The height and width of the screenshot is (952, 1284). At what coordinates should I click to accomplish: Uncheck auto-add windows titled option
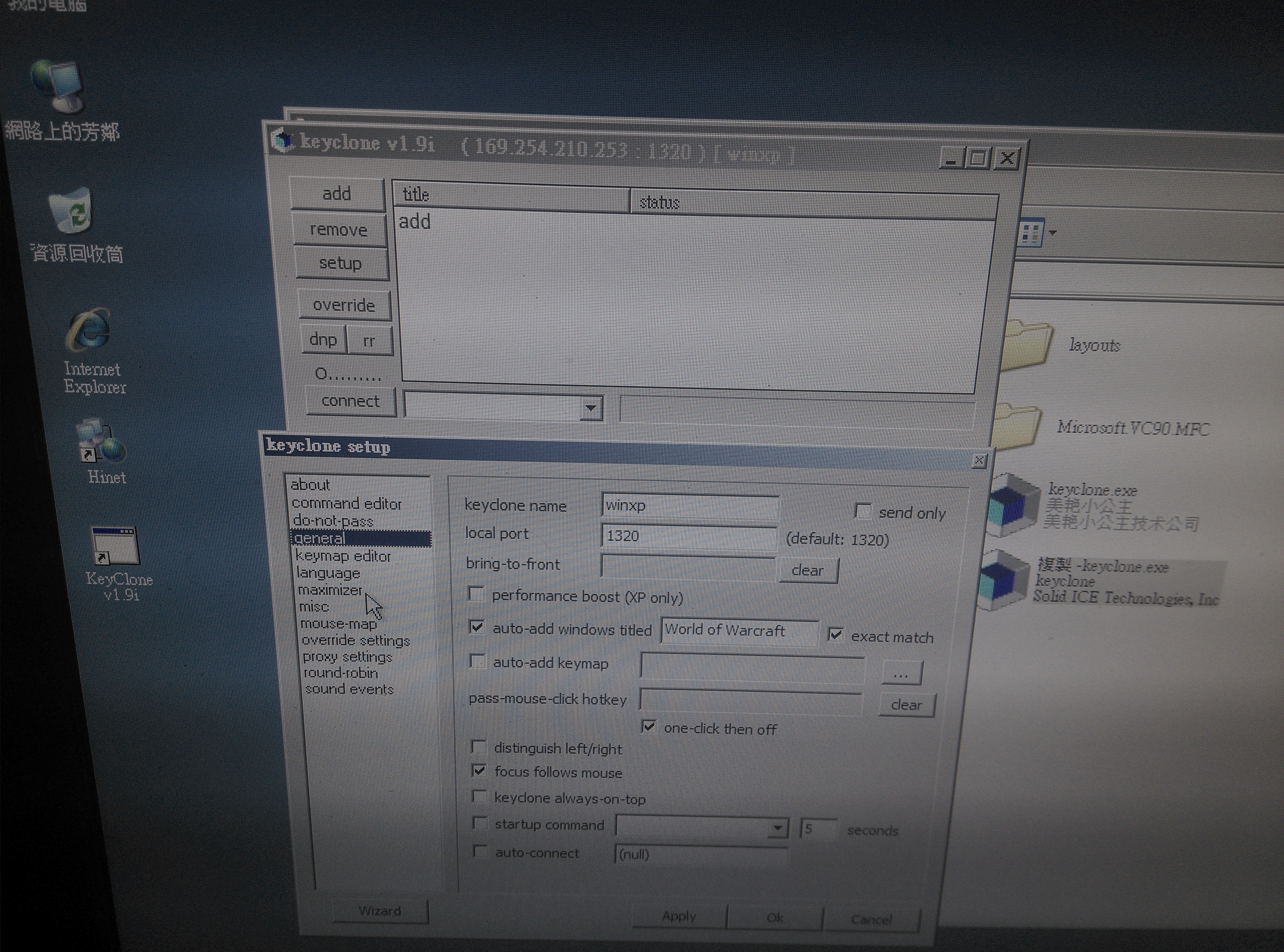(x=477, y=627)
